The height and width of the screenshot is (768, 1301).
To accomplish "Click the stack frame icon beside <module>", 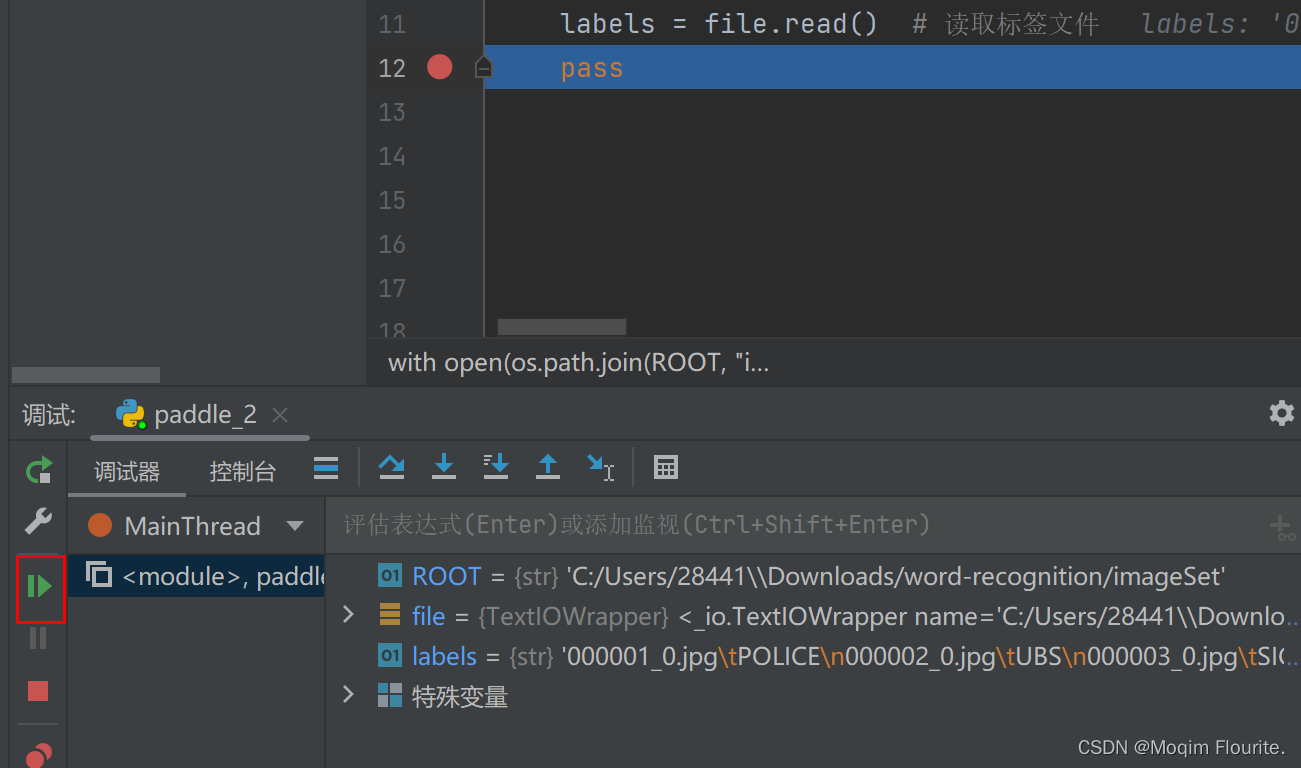I will tap(98, 574).
